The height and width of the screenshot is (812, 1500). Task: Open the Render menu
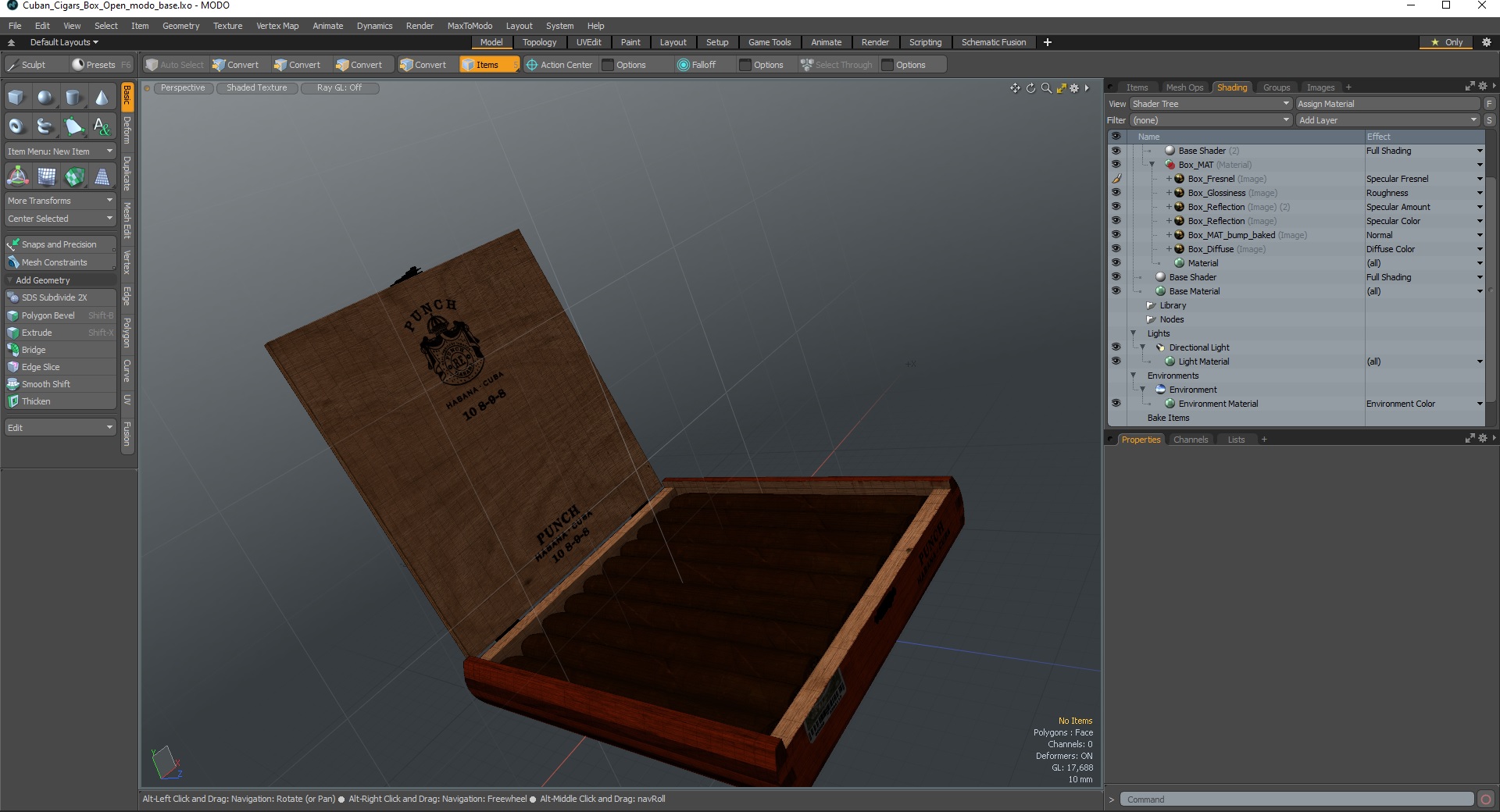tap(420, 26)
